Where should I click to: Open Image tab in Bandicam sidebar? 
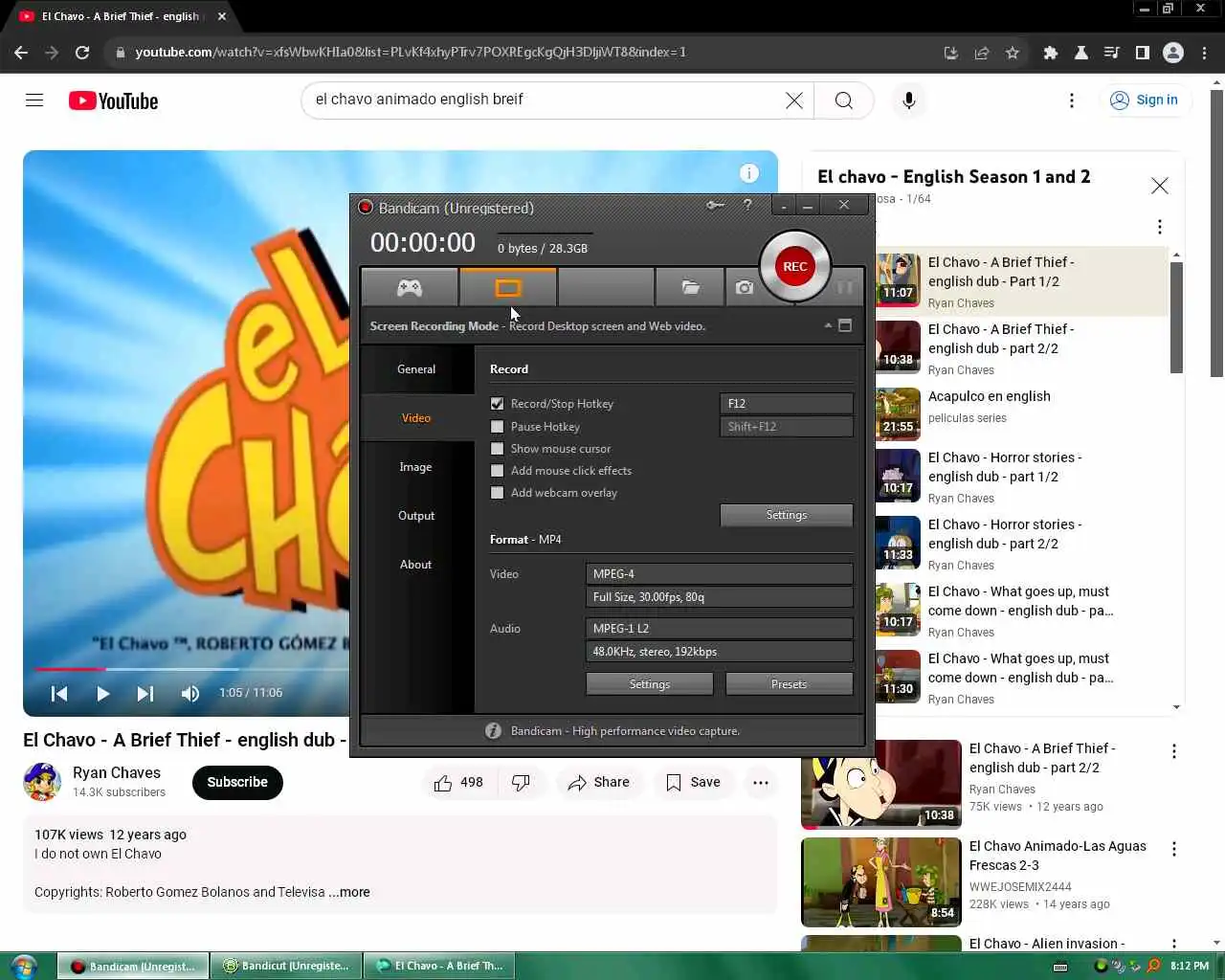tap(416, 467)
